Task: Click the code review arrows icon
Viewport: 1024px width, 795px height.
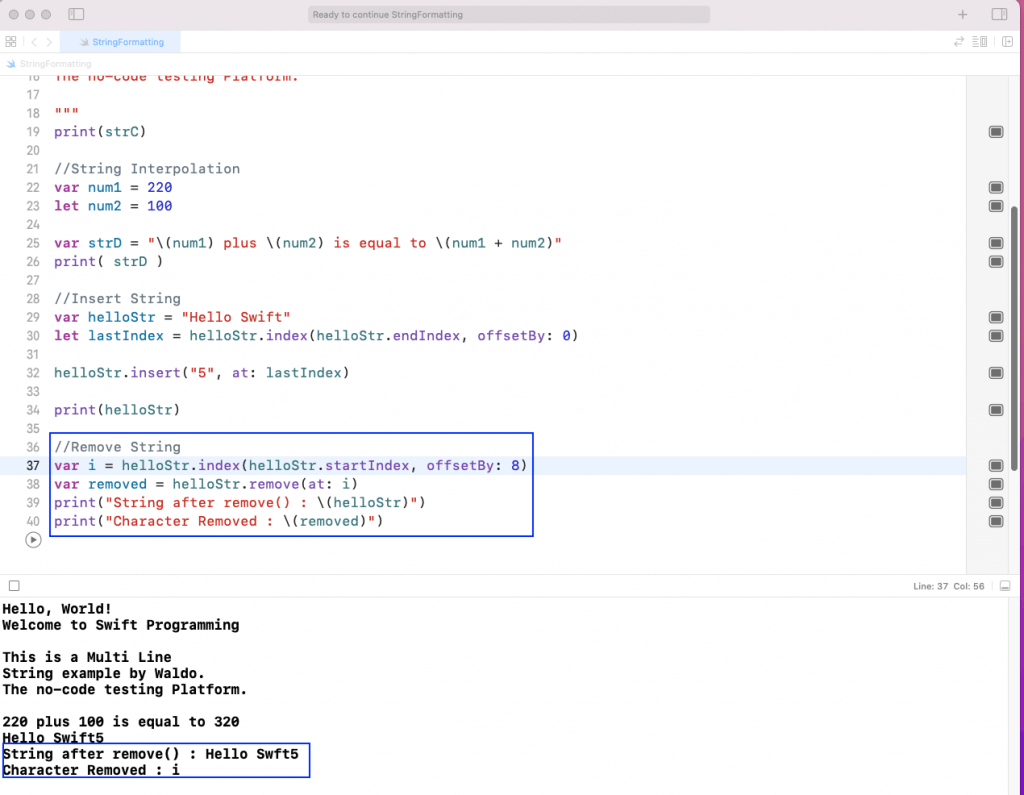Action: pos(960,42)
